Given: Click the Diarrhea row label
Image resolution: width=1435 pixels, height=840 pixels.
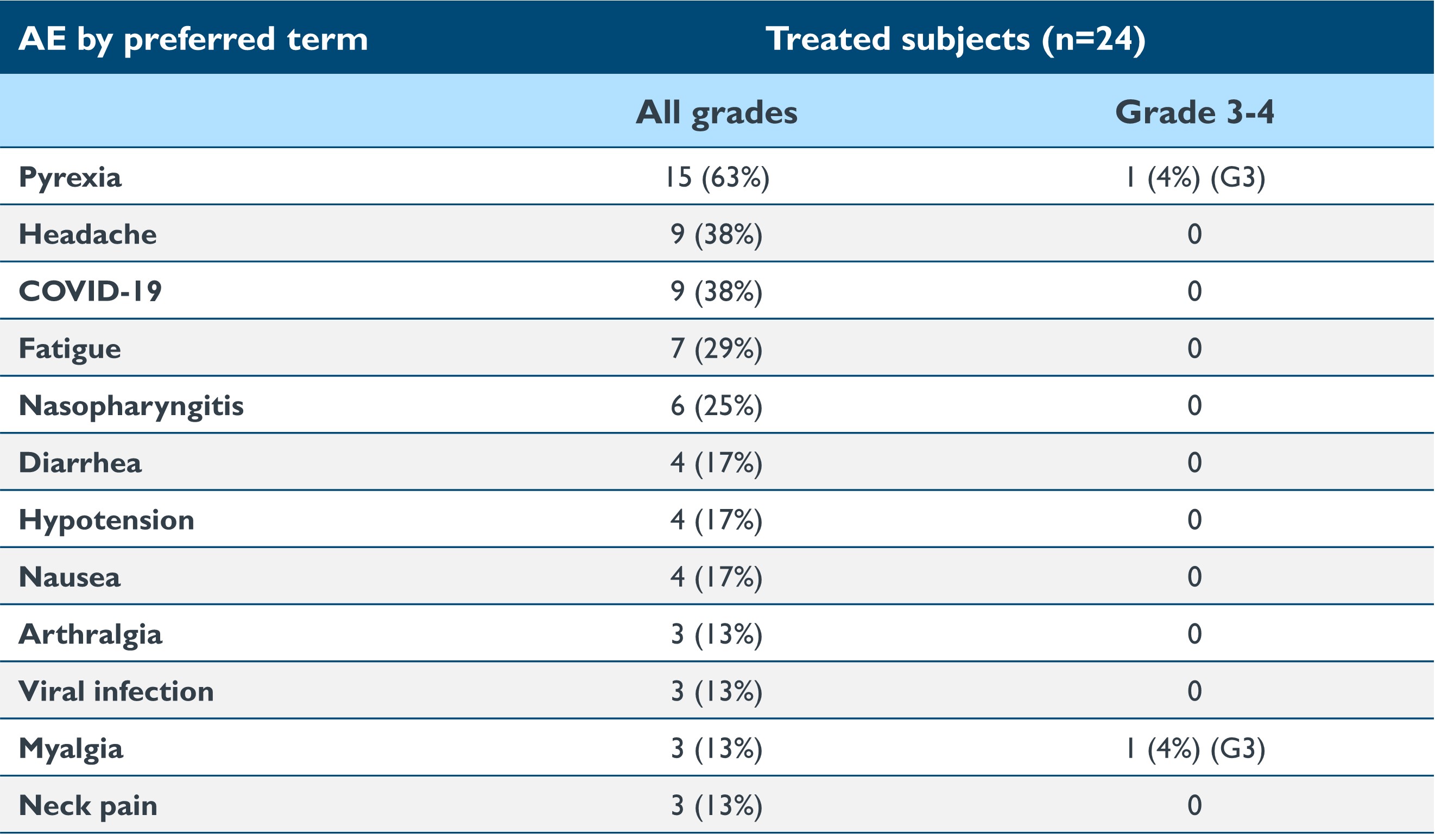Looking at the screenshot, I should [x=80, y=463].
